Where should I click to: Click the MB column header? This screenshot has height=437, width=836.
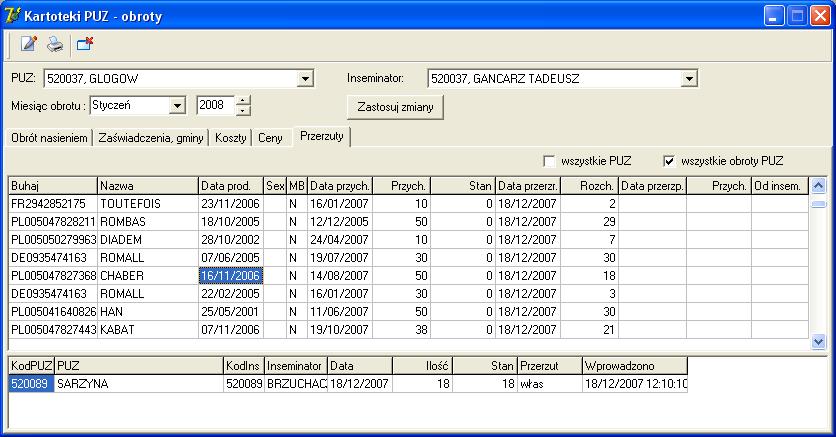click(x=297, y=186)
